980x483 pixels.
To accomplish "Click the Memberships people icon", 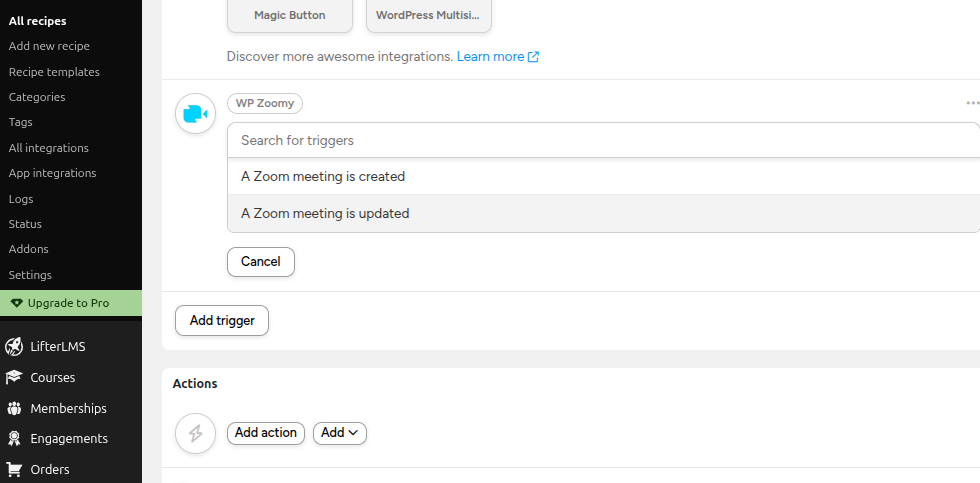I will pyautogui.click(x=14, y=408).
